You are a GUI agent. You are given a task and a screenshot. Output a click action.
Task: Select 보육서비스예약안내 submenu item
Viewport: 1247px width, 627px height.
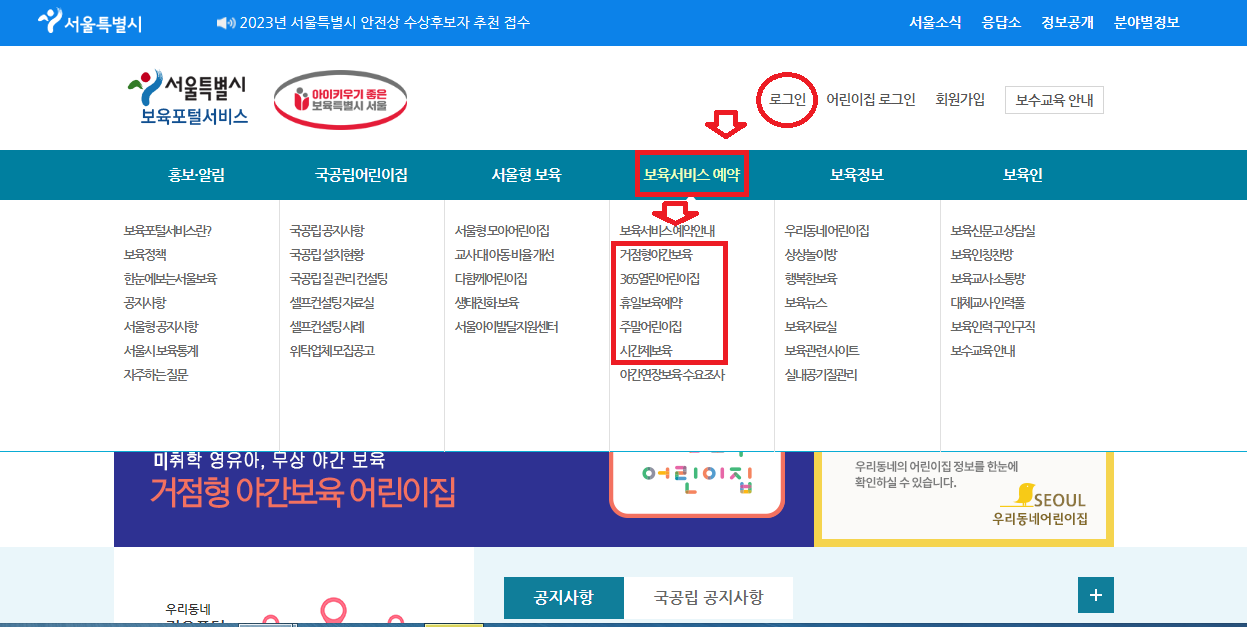[667, 231]
